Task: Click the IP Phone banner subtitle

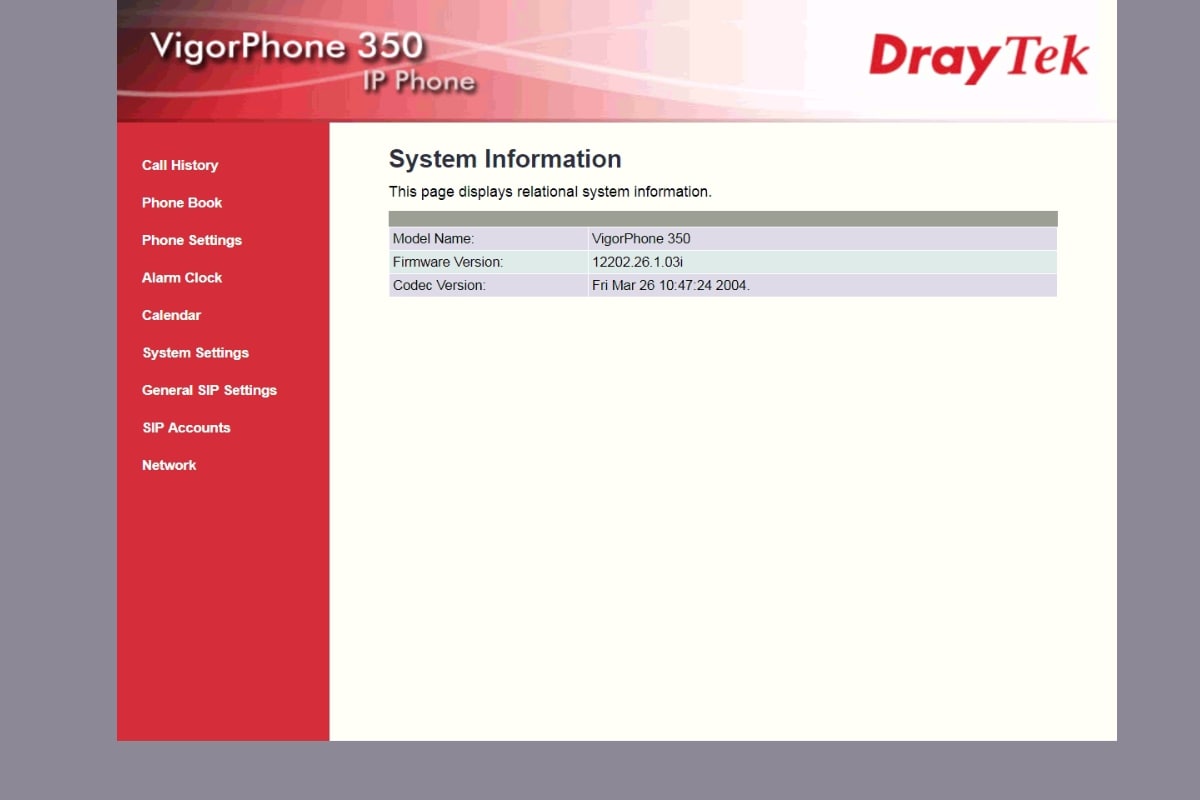Action: pyautogui.click(x=419, y=81)
